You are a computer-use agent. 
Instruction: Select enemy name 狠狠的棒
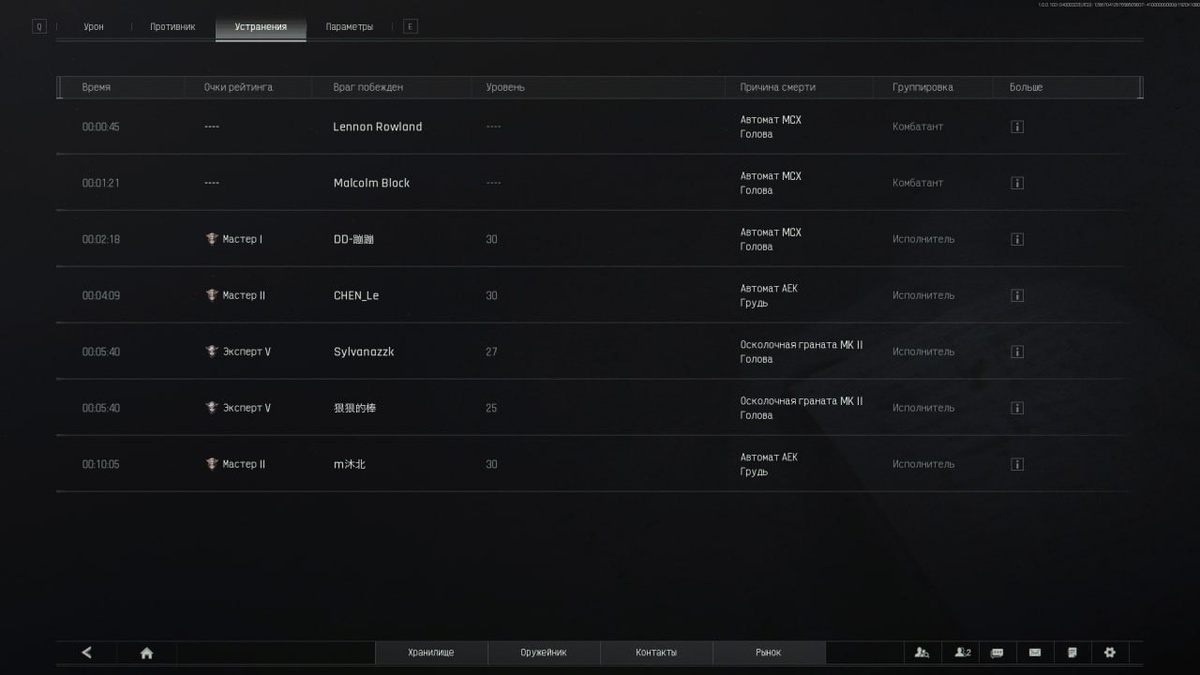pyautogui.click(x=355, y=408)
